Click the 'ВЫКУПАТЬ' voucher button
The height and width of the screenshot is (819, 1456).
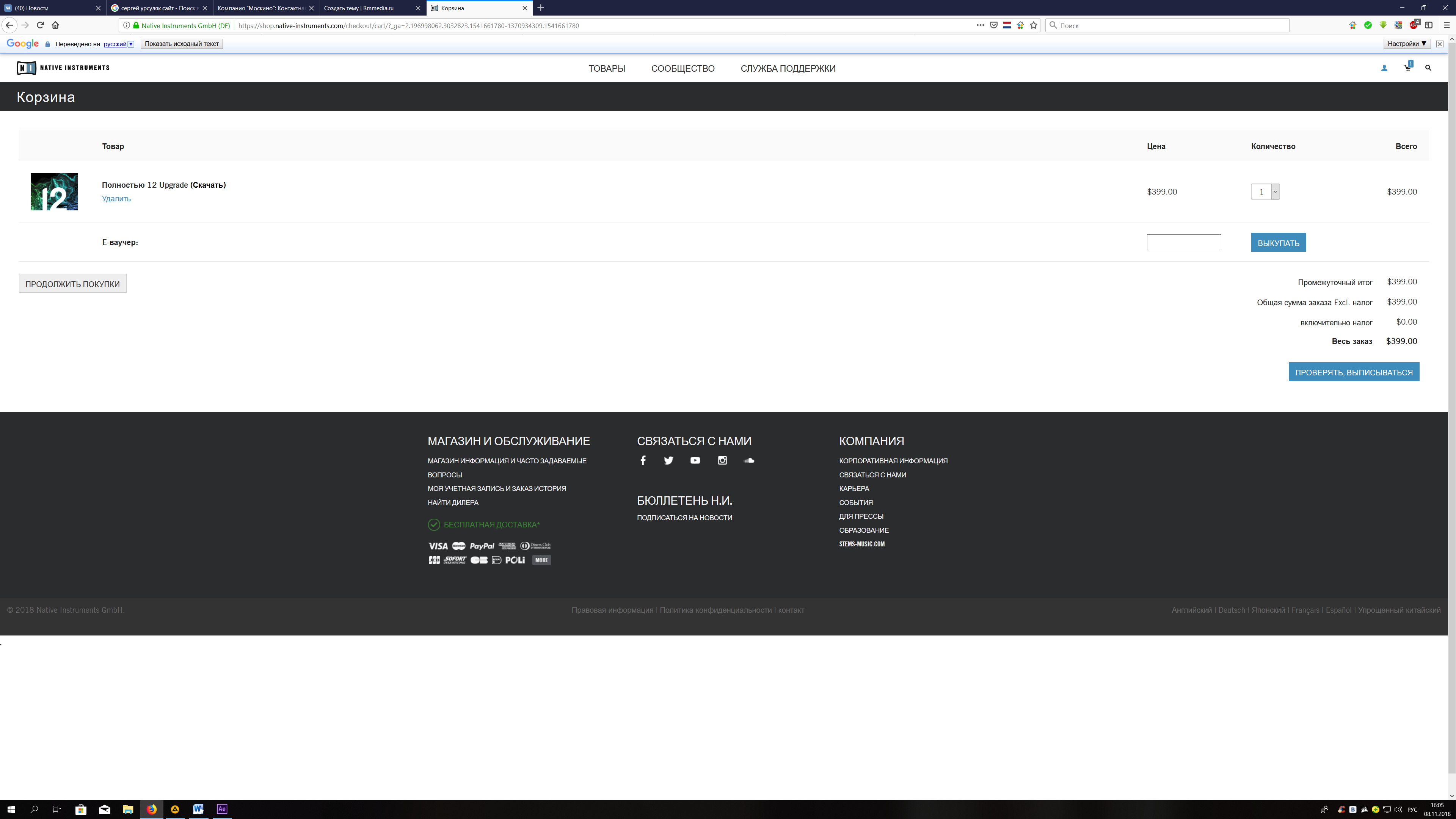(1278, 243)
